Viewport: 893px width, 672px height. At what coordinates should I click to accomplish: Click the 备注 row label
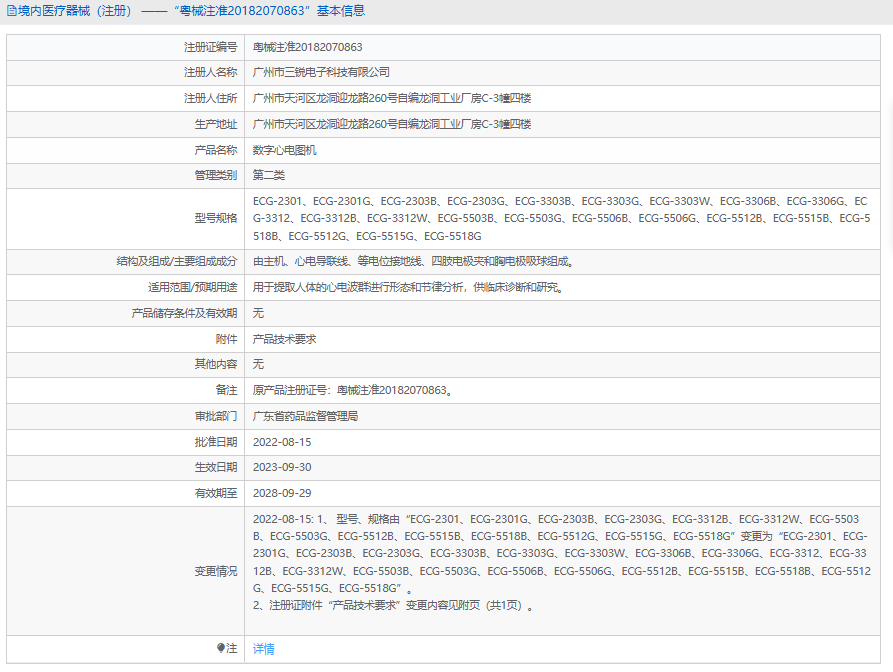coord(226,391)
